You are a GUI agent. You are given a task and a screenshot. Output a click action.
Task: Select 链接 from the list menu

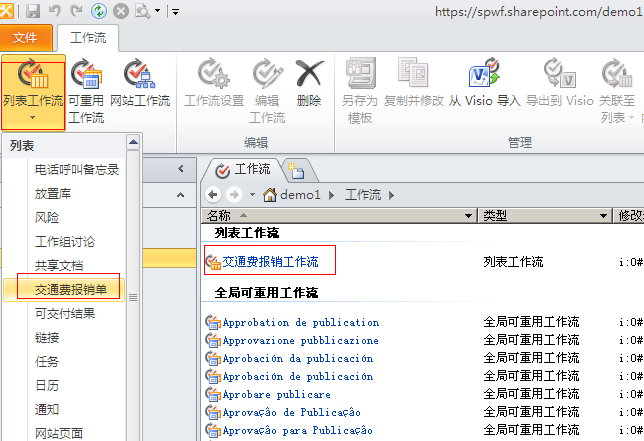click(x=64, y=338)
